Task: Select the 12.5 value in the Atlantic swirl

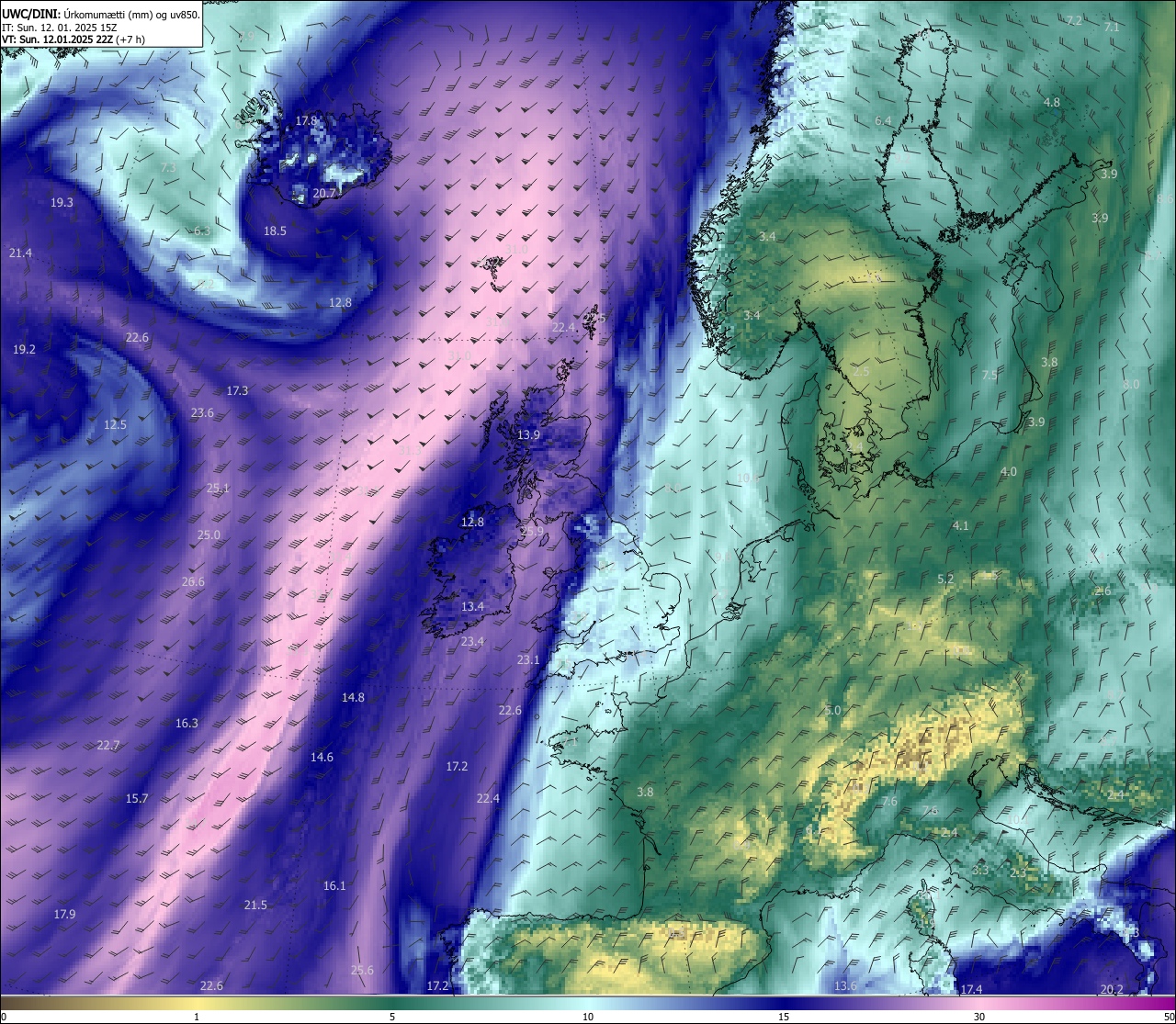Action: point(115,425)
